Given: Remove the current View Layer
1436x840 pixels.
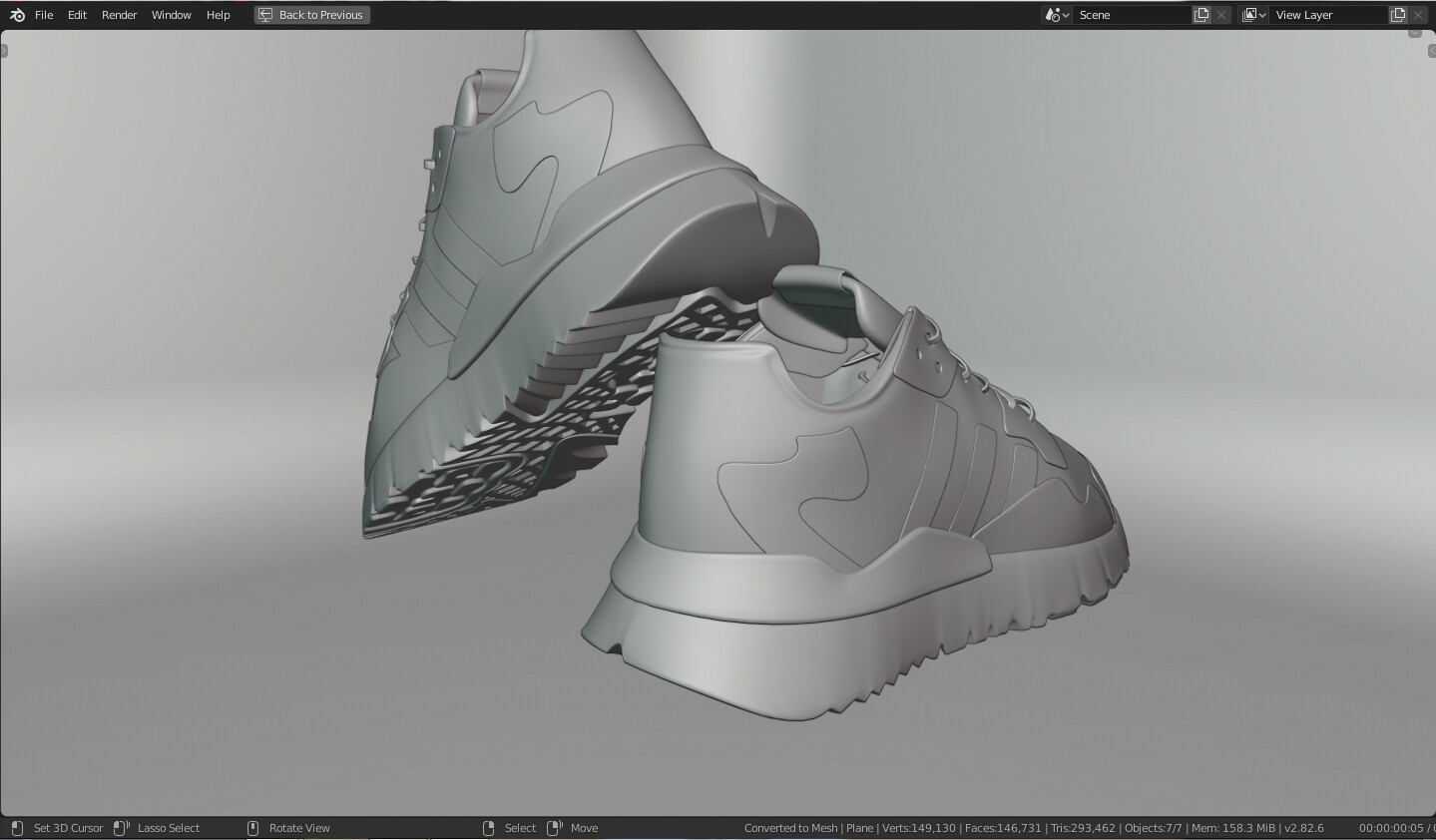Looking at the screenshot, I should tap(1418, 15).
